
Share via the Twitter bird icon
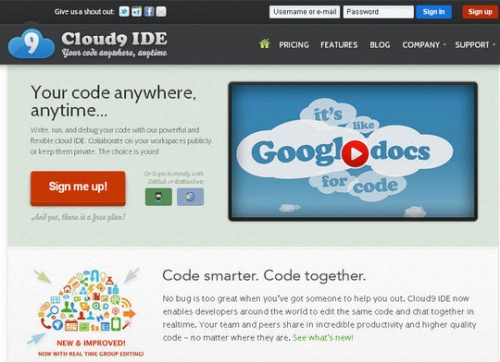coord(124,12)
